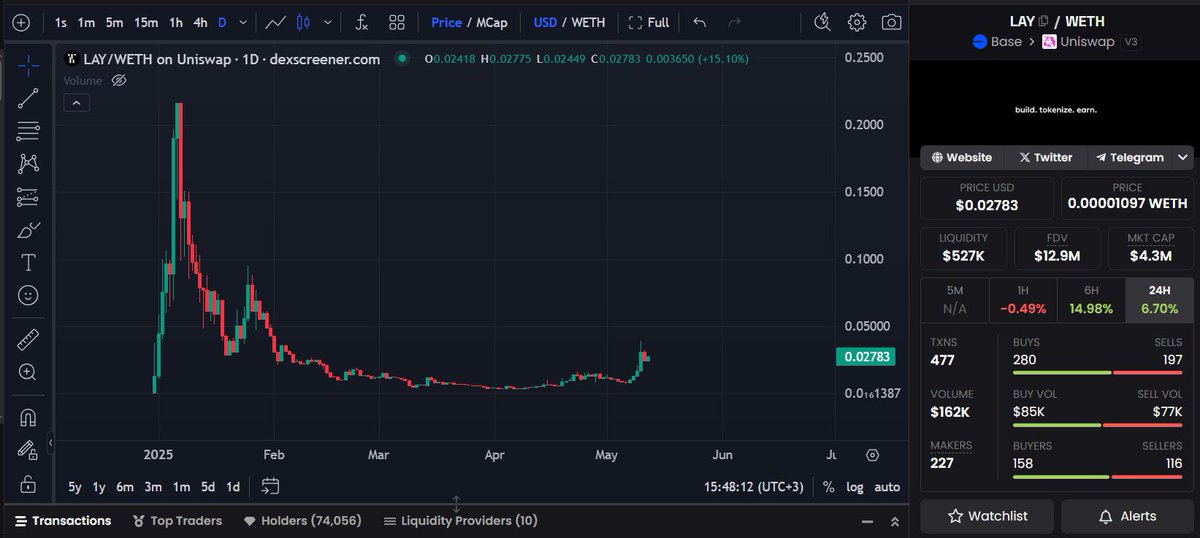1200x538 pixels.
Task: Open the emoji icons tool
Action: pyautogui.click(x=28, y=296)
